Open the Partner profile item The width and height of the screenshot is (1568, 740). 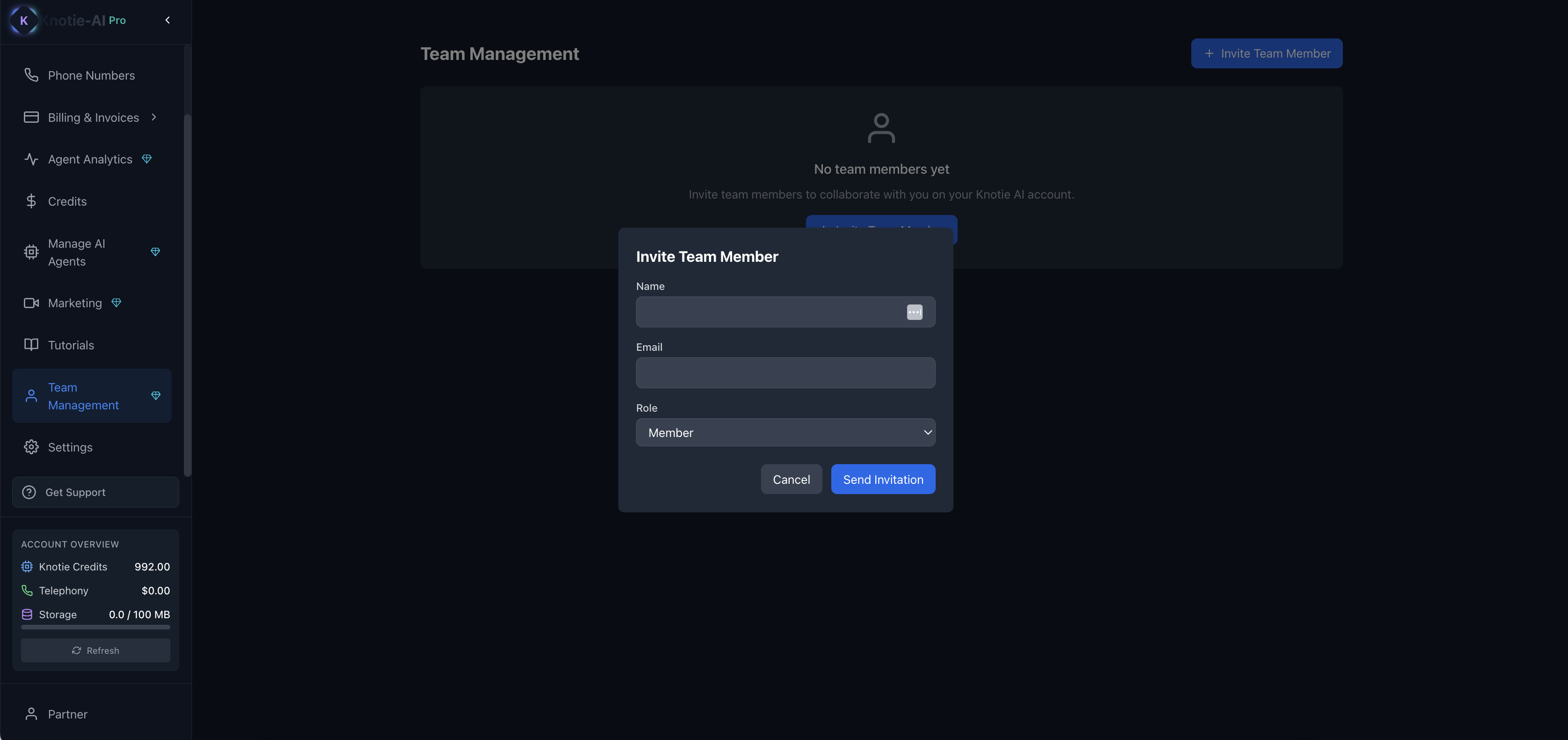point(67,714)
